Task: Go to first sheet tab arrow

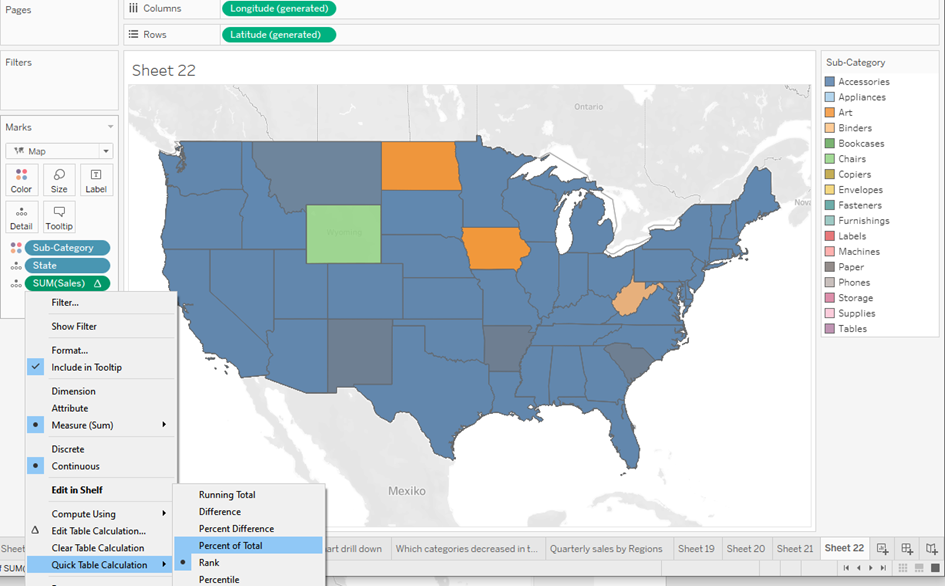Action: [x=846, y=568]
